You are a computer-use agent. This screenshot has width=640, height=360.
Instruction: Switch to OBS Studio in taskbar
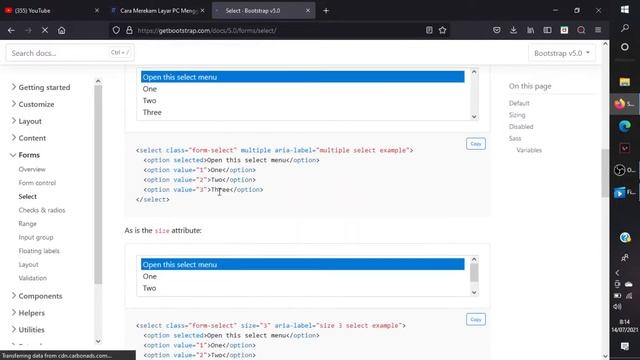(x=625, y=170)
